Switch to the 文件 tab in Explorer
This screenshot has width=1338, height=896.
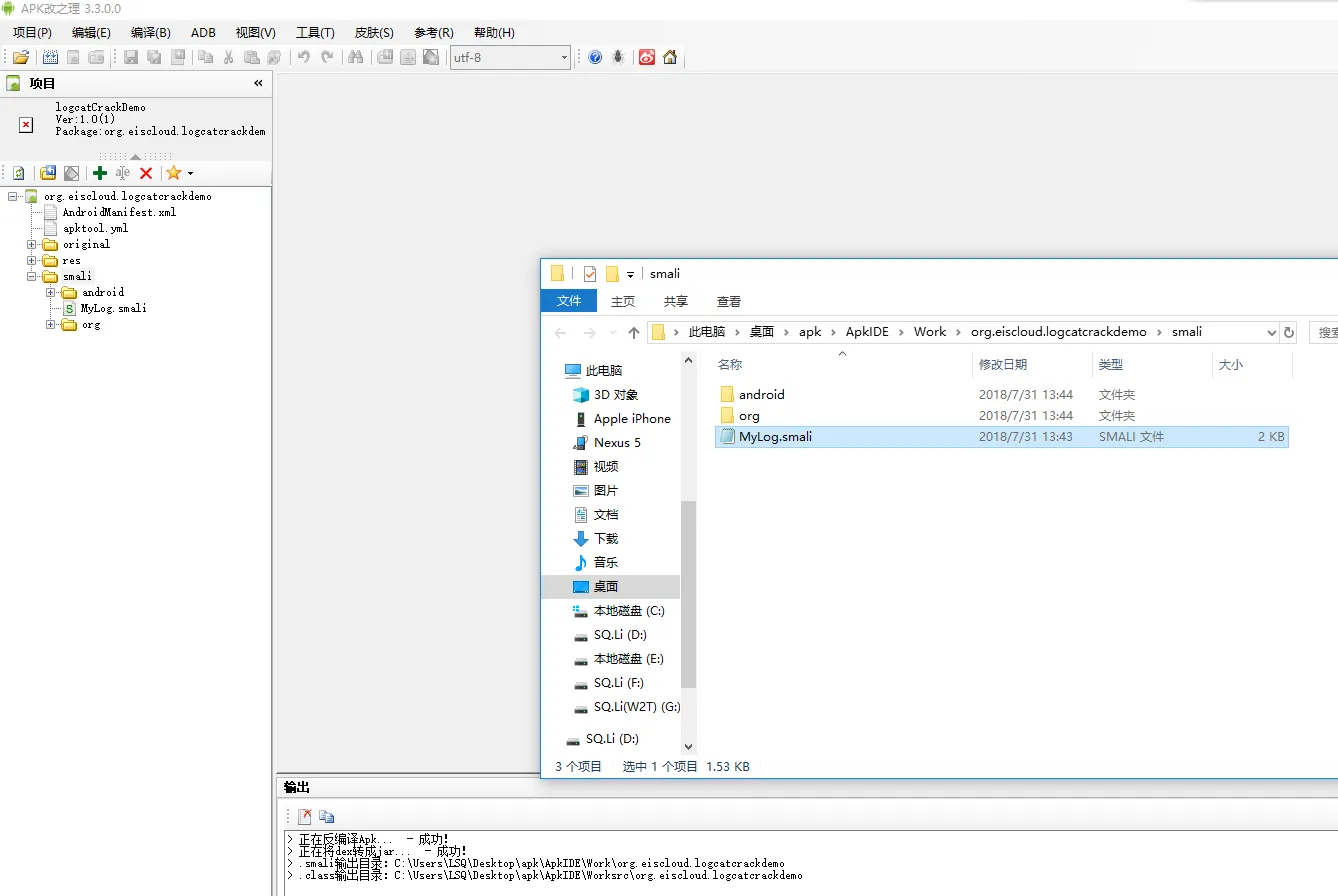pos(569,301)
